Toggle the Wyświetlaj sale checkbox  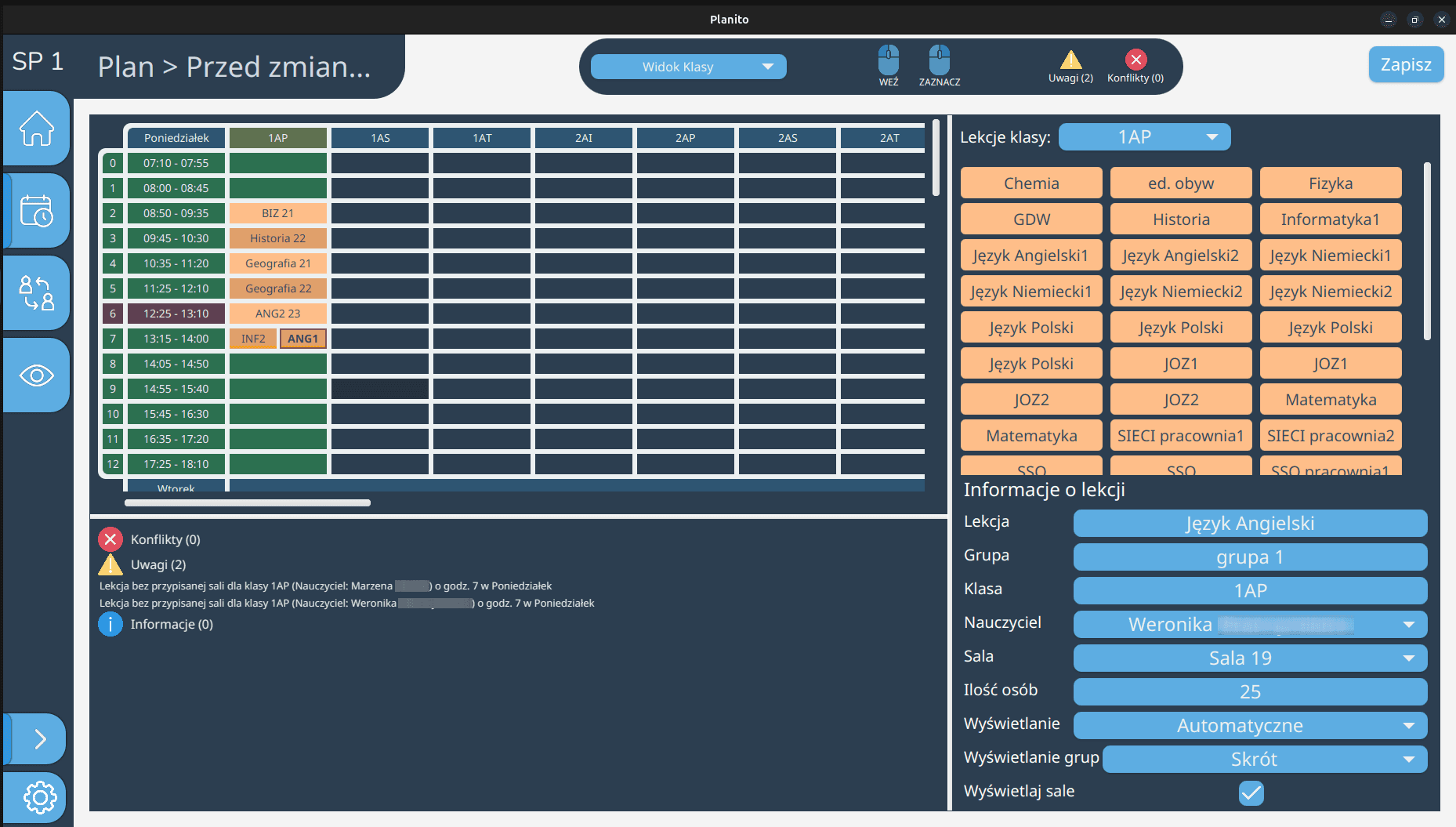[1251, 793]
